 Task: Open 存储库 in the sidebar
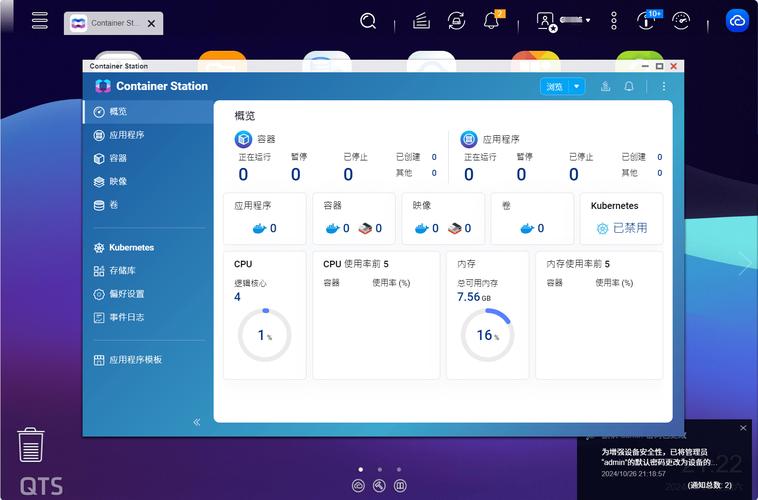coord(148,271)
